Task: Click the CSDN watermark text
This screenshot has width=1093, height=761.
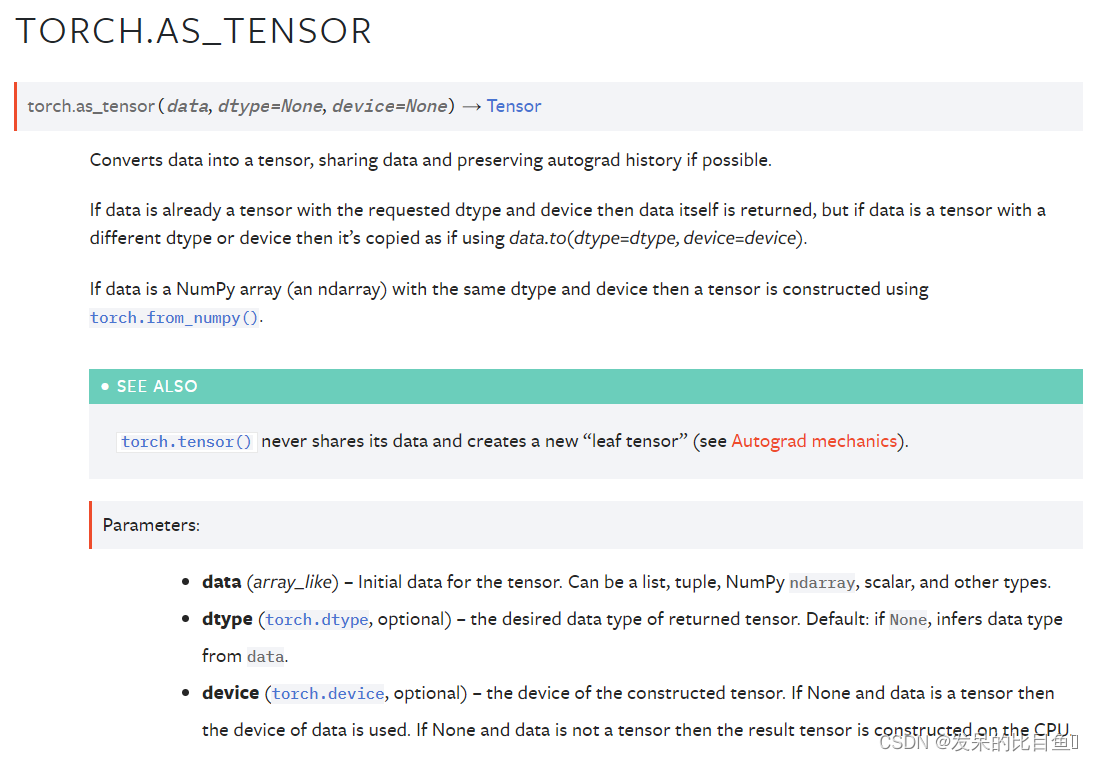Action: pos(979,743)
